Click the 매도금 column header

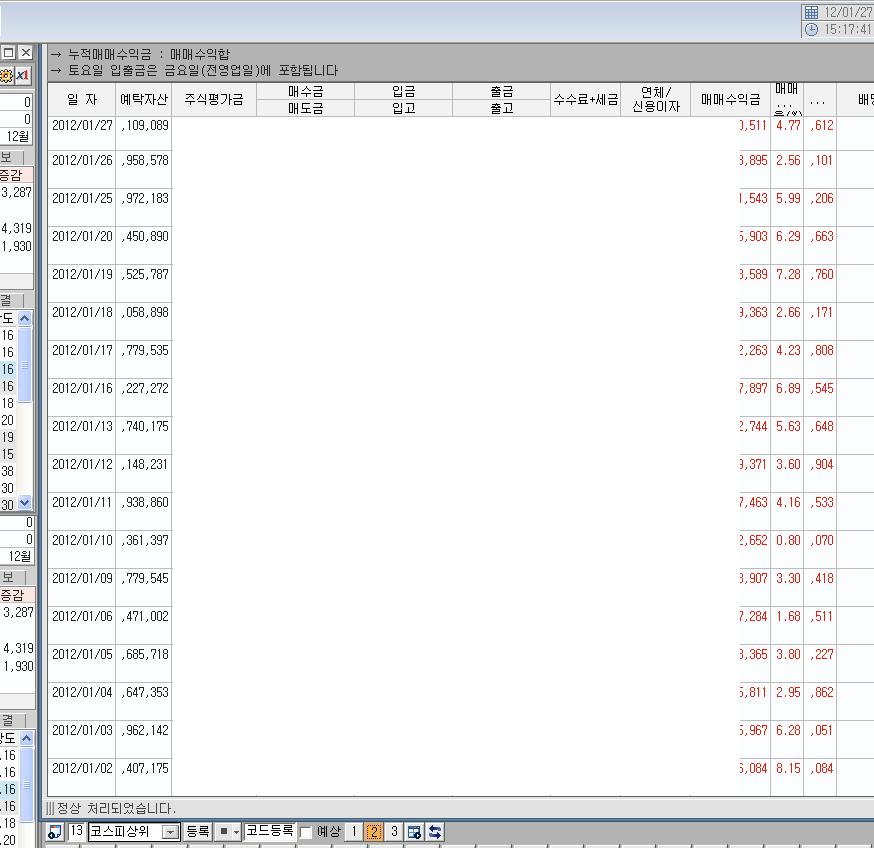[x=305, y=108]
